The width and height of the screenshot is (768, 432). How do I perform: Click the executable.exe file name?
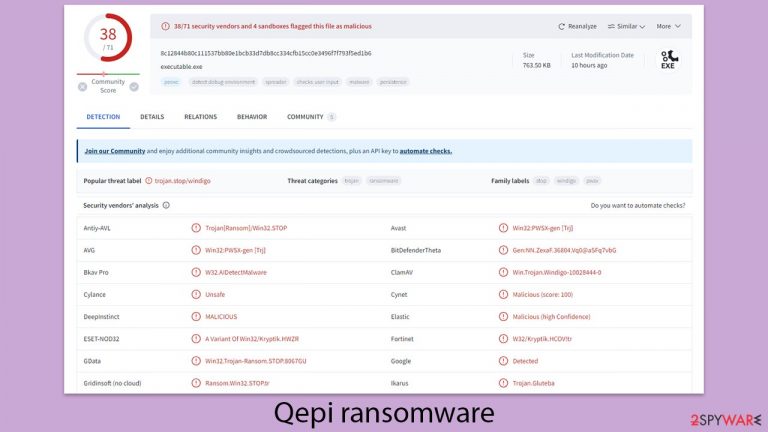coord(181,67)
